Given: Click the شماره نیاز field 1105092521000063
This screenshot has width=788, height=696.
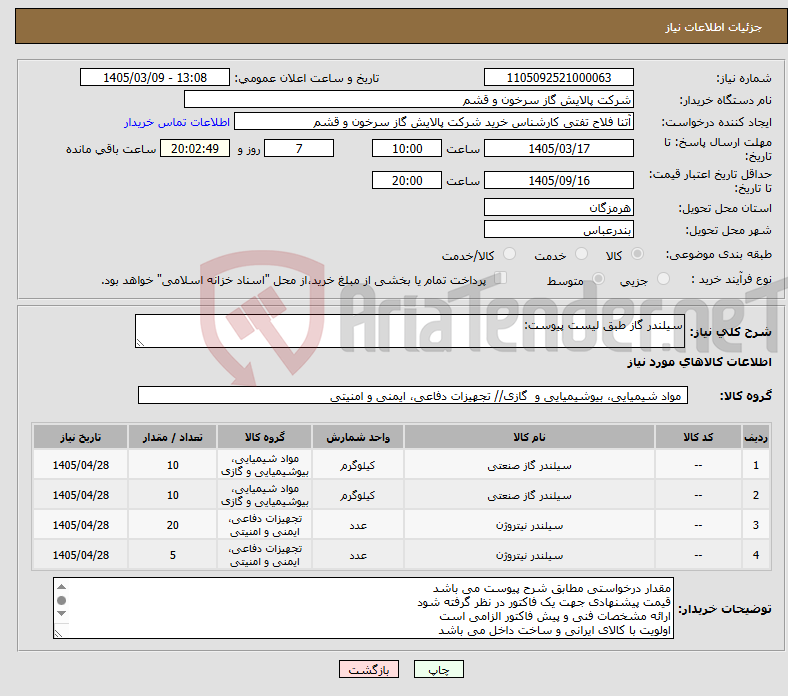Looking at the screenshot, I should (559, 77).
